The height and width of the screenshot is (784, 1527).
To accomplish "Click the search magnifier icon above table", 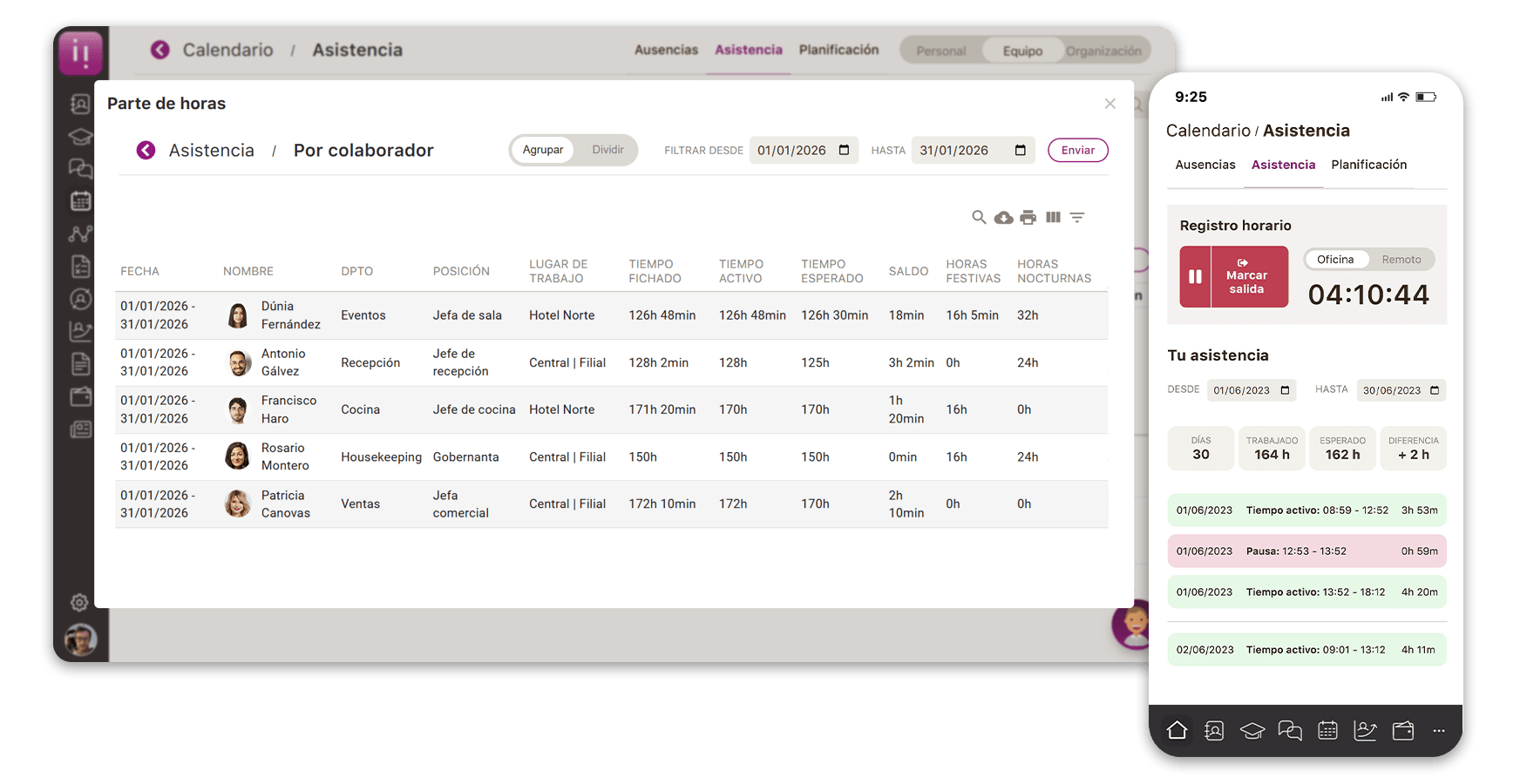I will (x=979, y=218).
